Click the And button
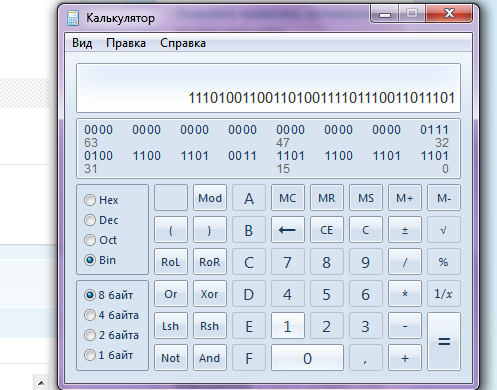Screen dimensions: 497x390 pyautogui.click(x=210, y=358)
